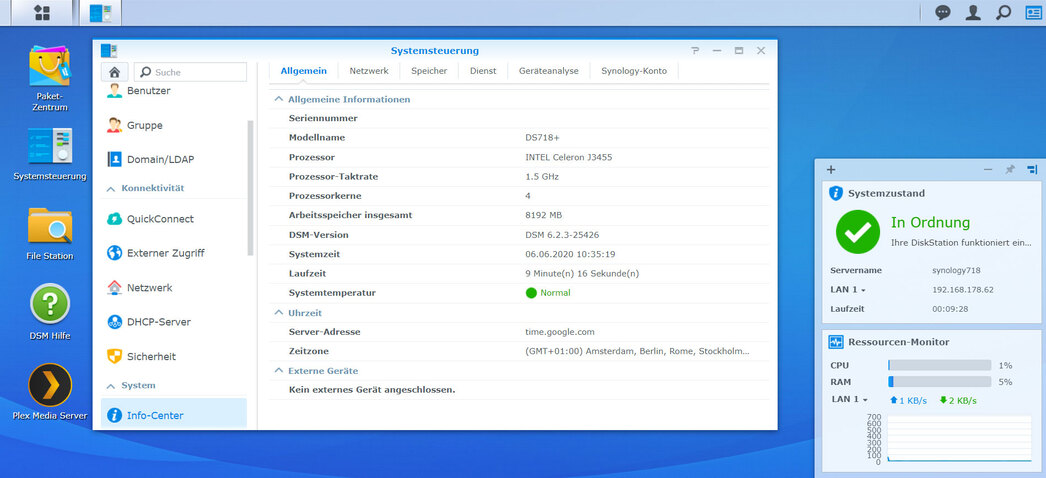Click the RAM usage bar
The height and width of the screenshot is (478, 1046).
(939, 382)
